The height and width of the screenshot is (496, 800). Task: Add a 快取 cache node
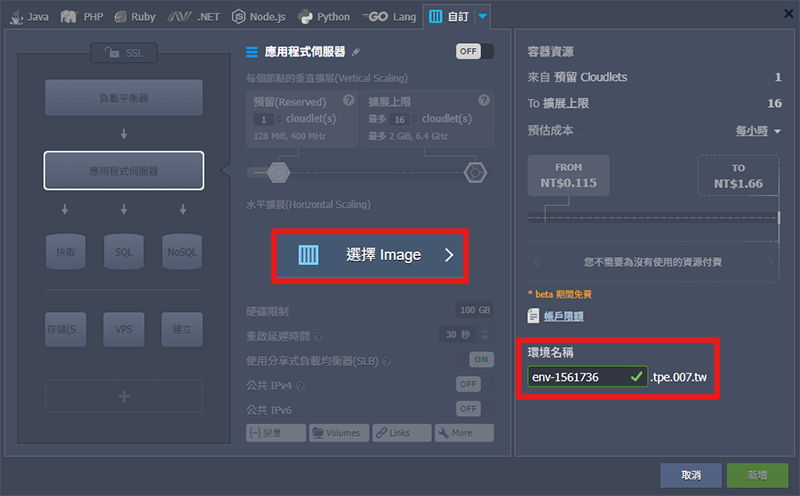pos(65,252)
